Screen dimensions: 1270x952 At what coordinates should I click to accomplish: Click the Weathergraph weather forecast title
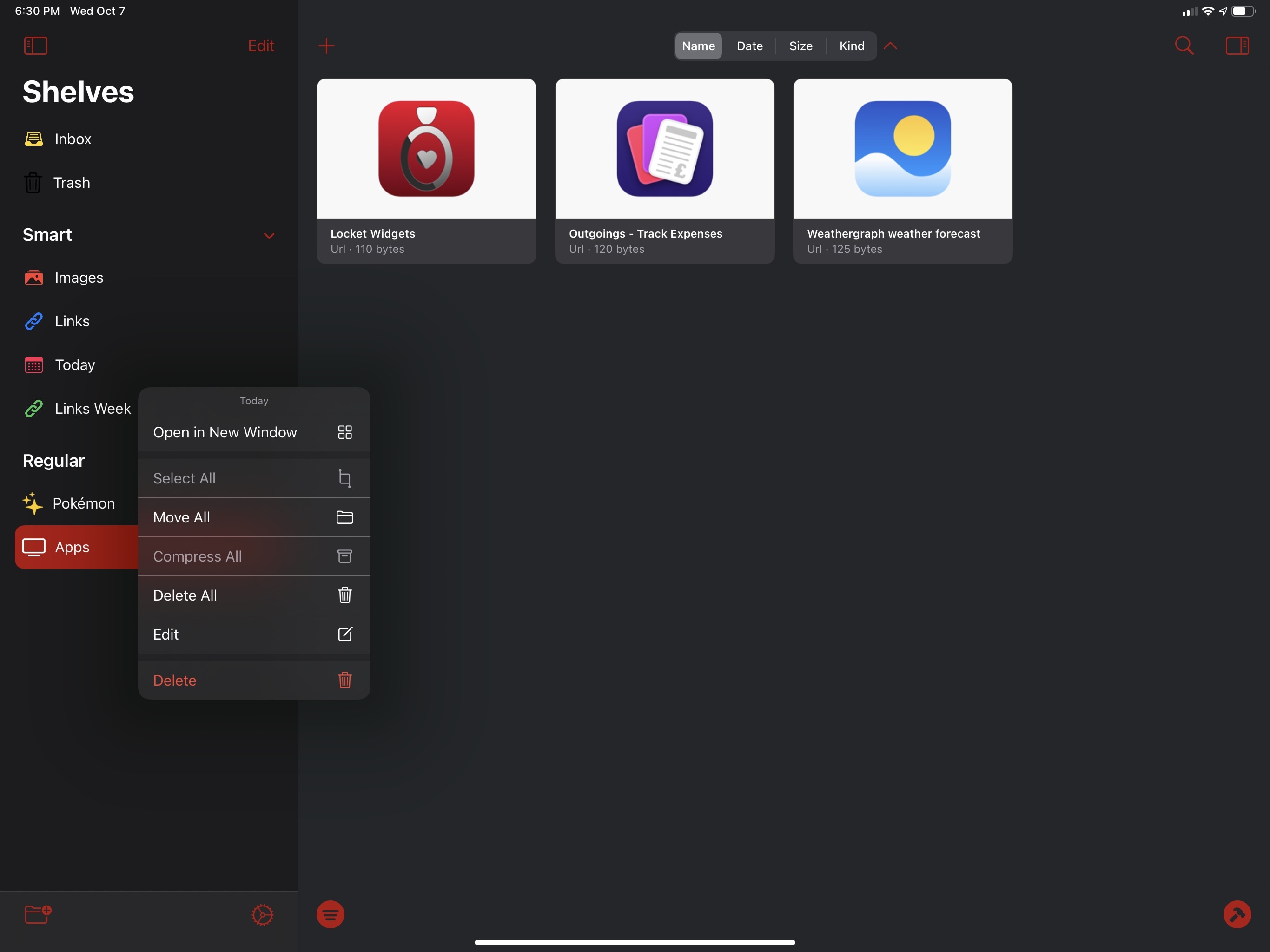[893, 234]
